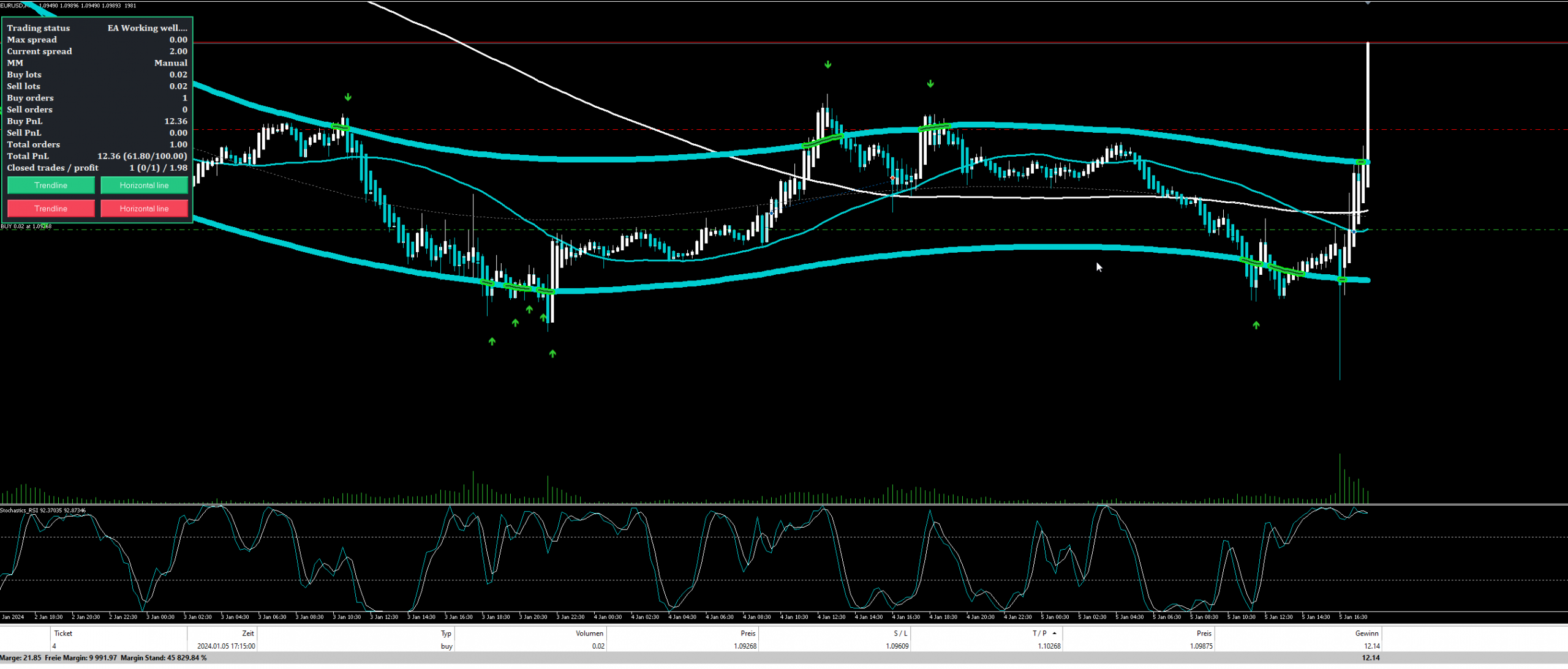This screenshot has width=1568, height=669.
Task: Select the highest green down arrow signal
Action: pyautogui.click(x=828, y=64)
